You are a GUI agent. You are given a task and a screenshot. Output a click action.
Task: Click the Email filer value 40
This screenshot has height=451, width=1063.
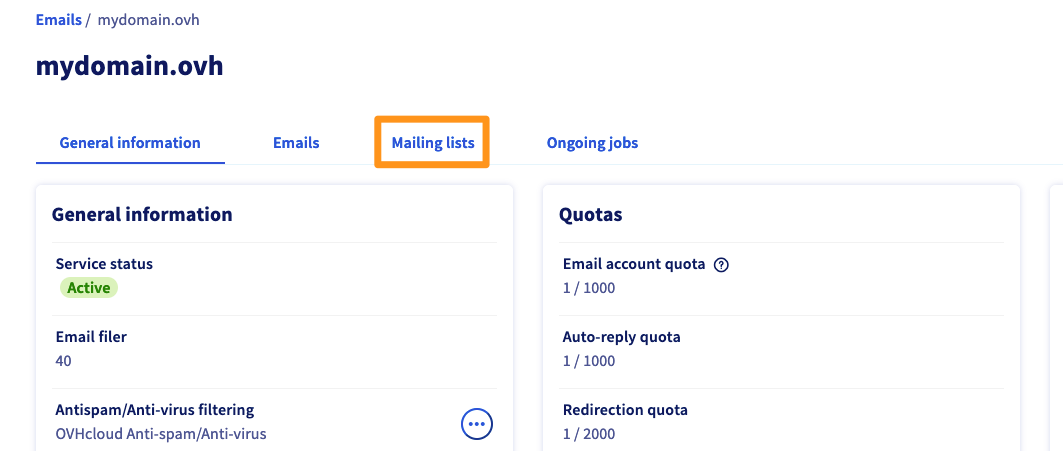point(63,361)
